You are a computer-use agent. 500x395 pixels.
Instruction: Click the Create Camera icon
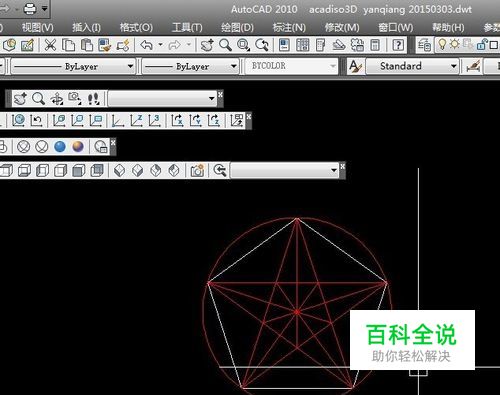pyautogui.click(x=197, y=171)
